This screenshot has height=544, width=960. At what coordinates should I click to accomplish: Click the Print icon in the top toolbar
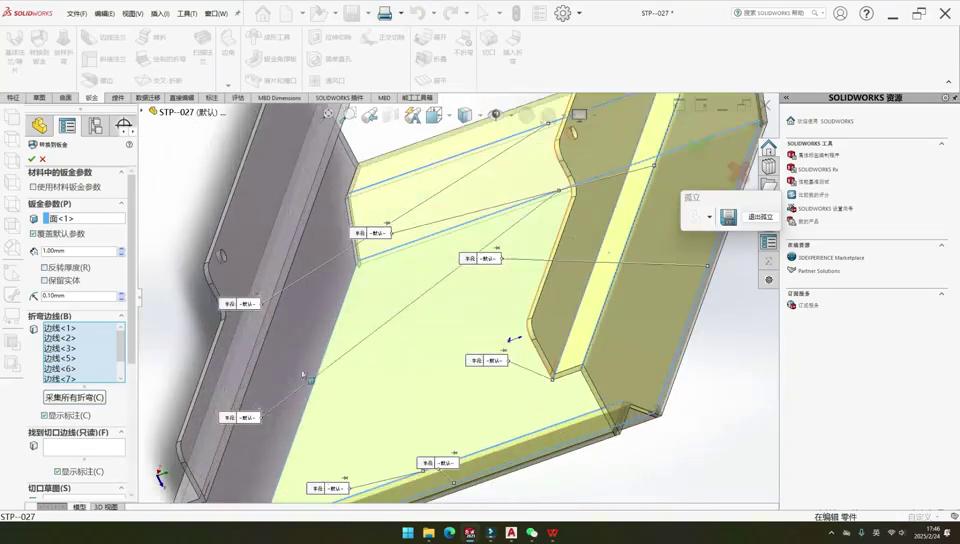385,14
